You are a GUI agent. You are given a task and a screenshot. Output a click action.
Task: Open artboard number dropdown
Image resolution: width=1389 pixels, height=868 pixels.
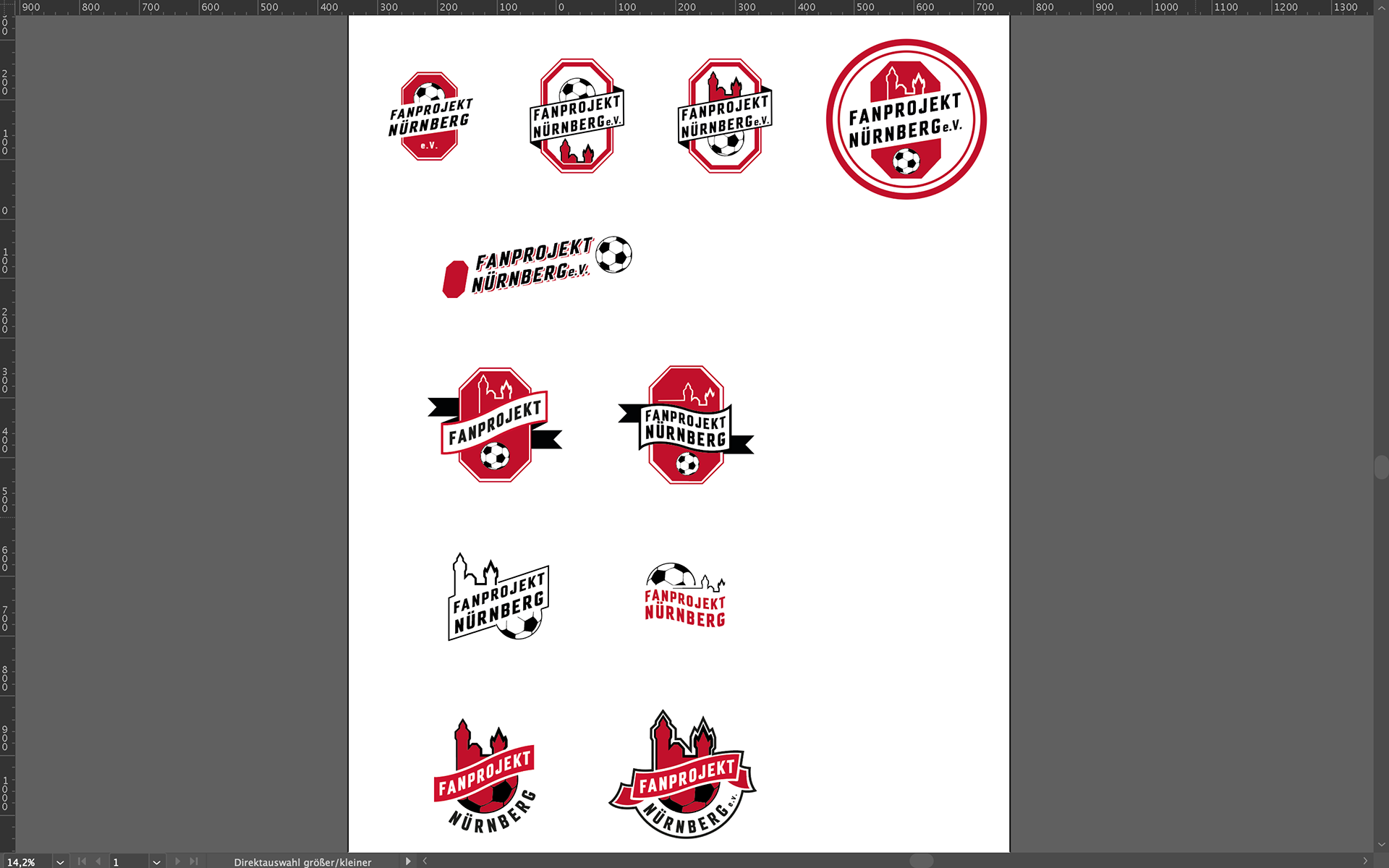coord(156,862)
